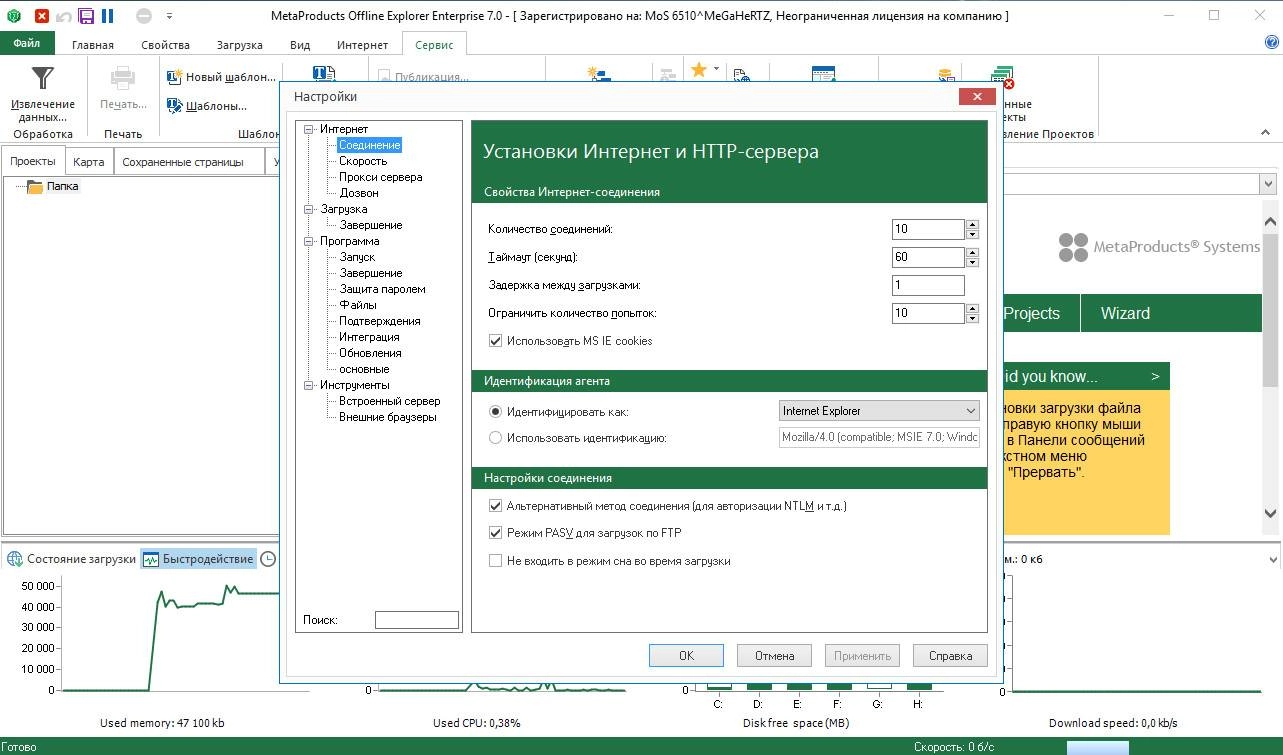Select Встроенный сервер in settings tree

pyautogui.click(x=390, y=401)
